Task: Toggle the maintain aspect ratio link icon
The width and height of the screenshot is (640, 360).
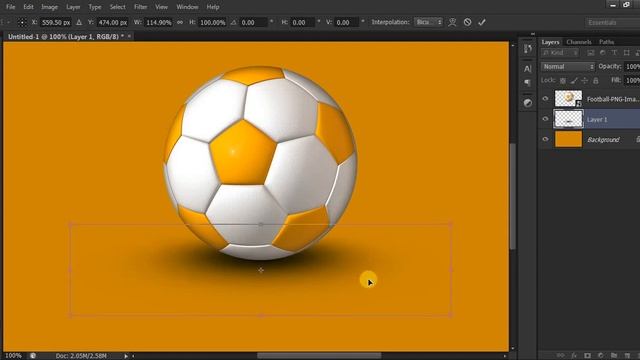Action: pyautogui.click(x=180, y=22)
